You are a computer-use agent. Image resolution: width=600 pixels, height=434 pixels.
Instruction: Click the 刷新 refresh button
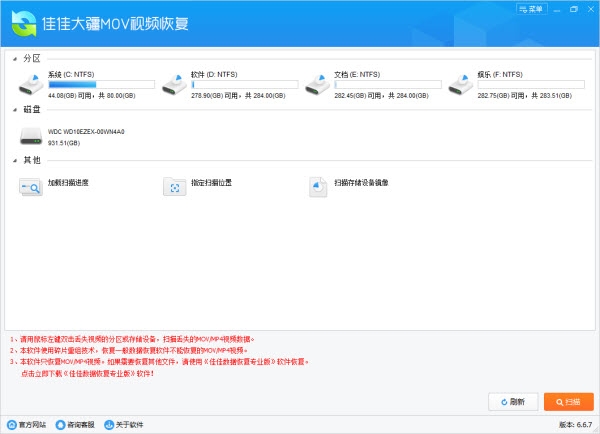512,401
